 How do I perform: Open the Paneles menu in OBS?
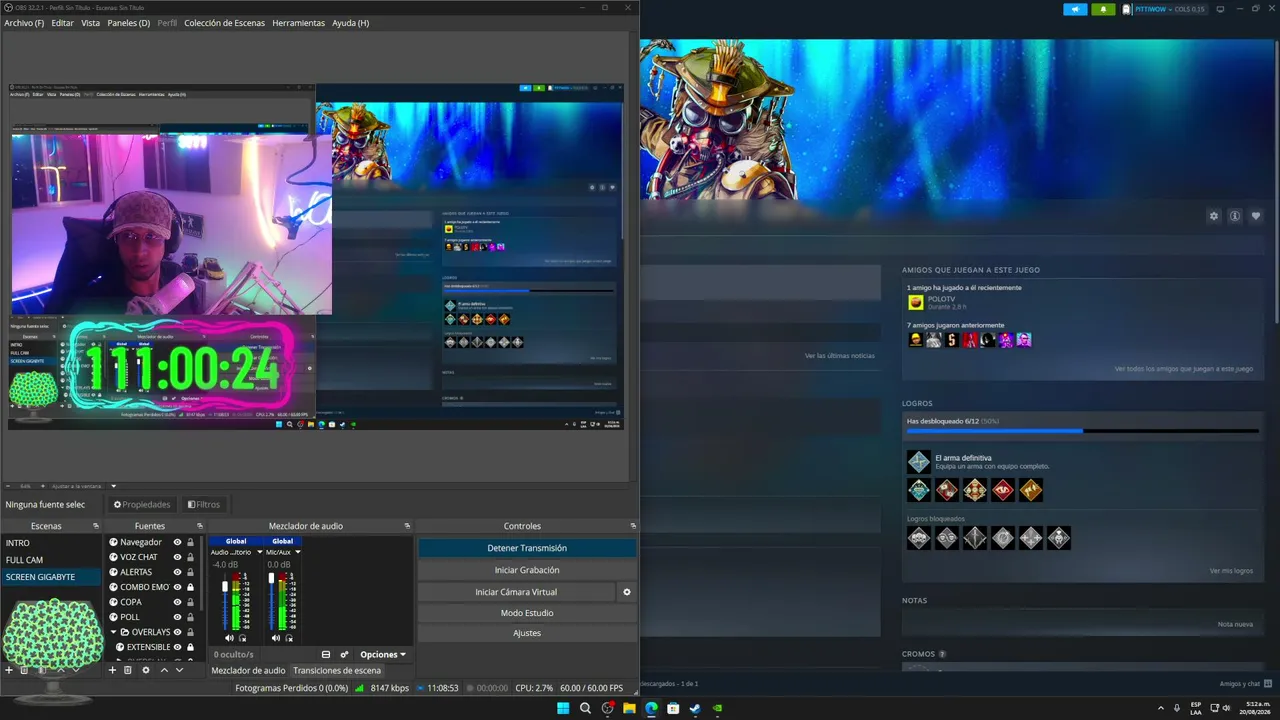[128, 23]
